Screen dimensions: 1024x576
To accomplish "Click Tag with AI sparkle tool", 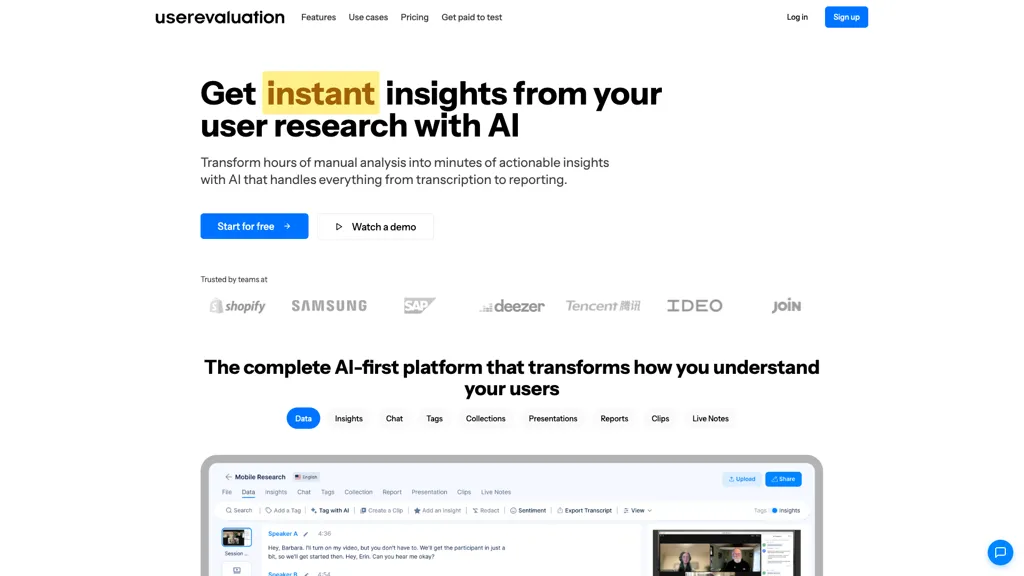I will pyautogui.click(x=330, y=511).
